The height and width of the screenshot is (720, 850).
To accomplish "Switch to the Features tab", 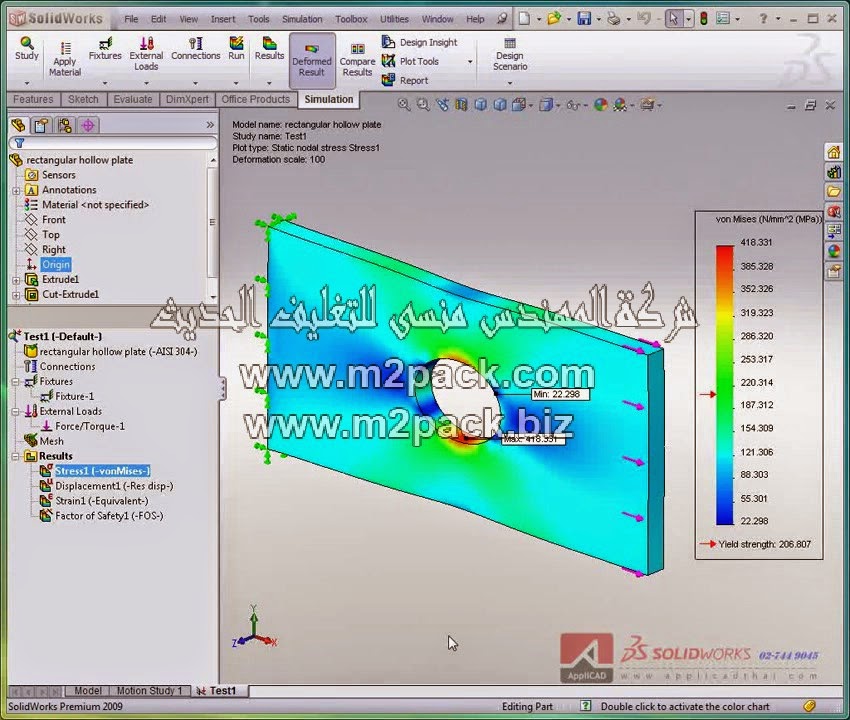I will tap(33, 99).
